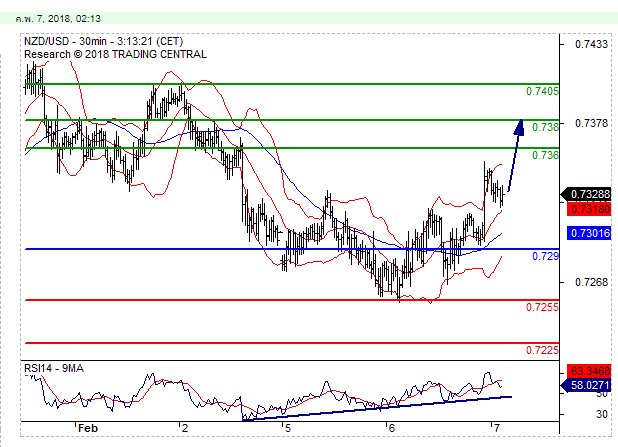Click the red 0.73180 price tag

589,209
